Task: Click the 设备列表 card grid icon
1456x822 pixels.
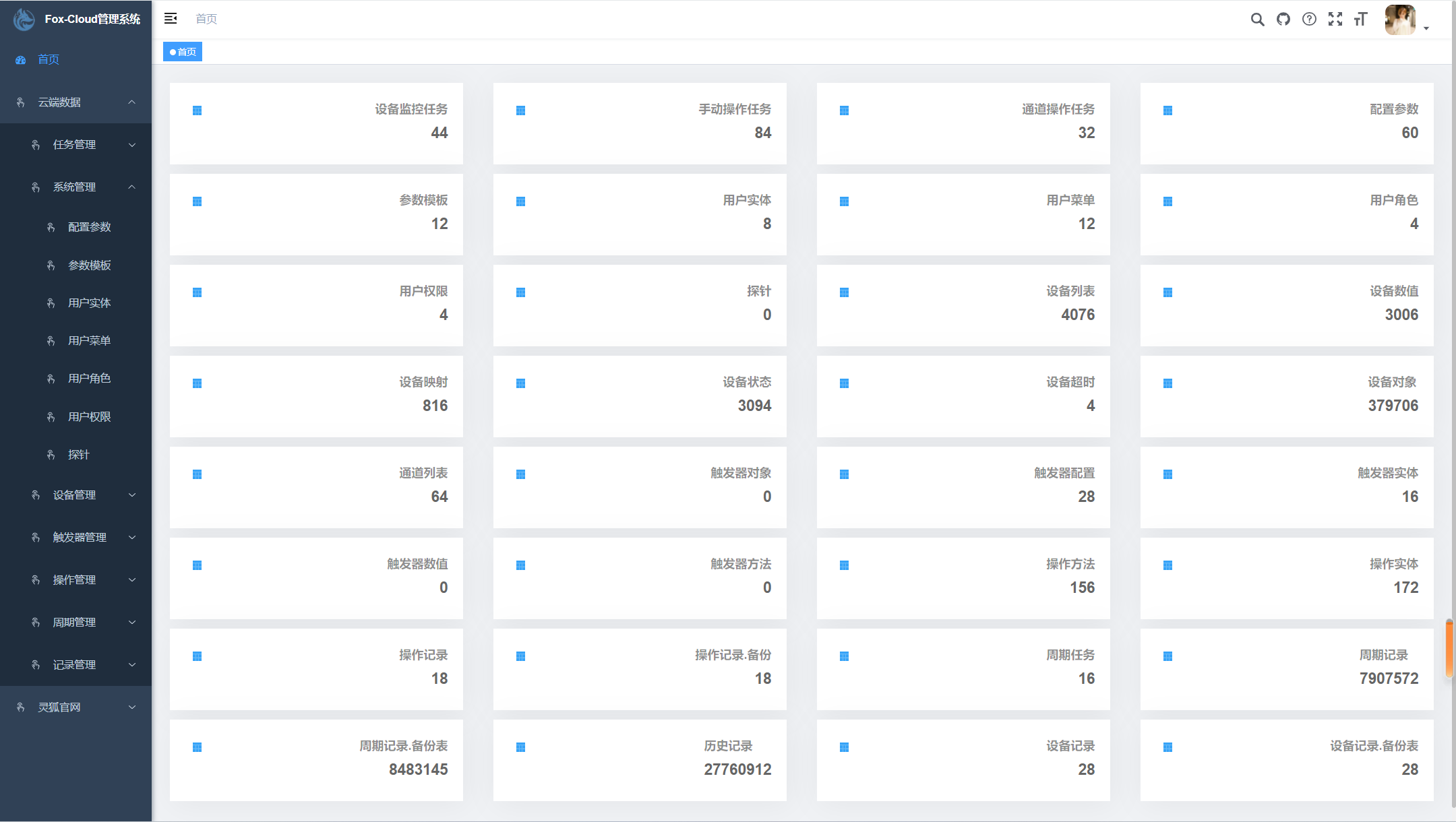Action: tap(844, 292)
